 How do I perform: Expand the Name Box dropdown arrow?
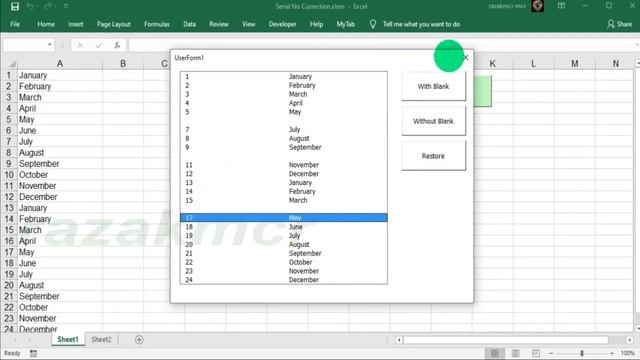pyautogui.click(x=50, y=45)
